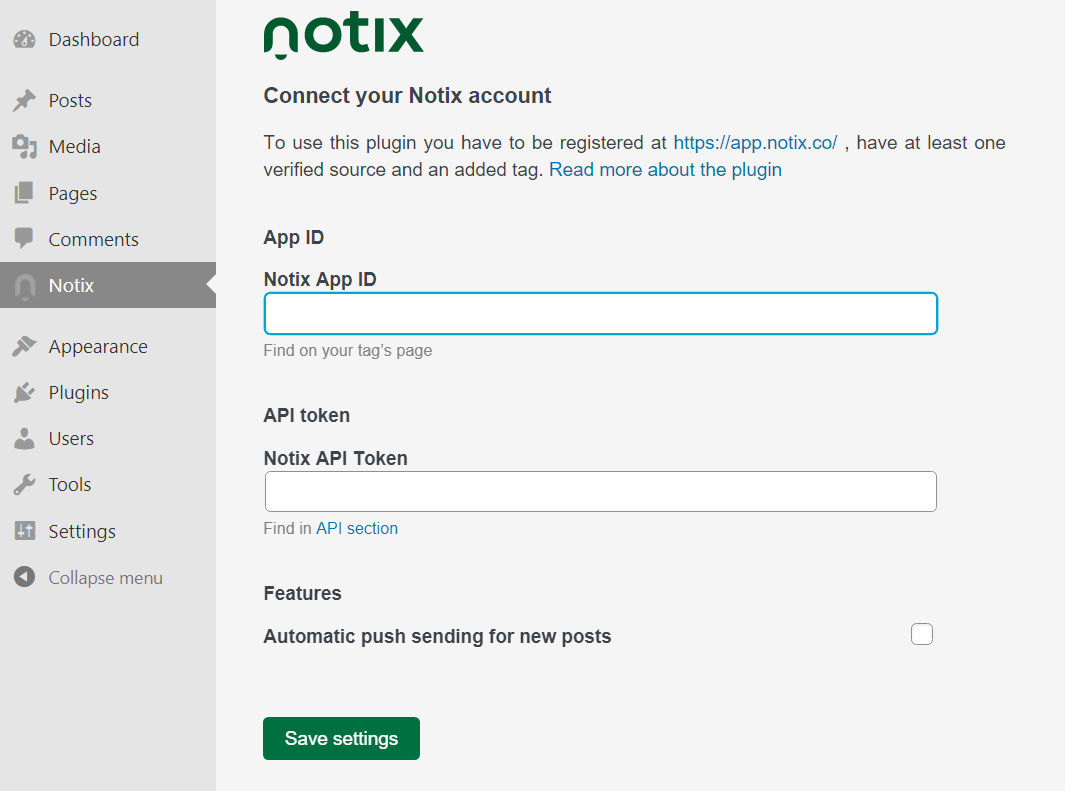1065x791 pixels.
Task: Click the 'Features' section heading
Action: (302, 593)
